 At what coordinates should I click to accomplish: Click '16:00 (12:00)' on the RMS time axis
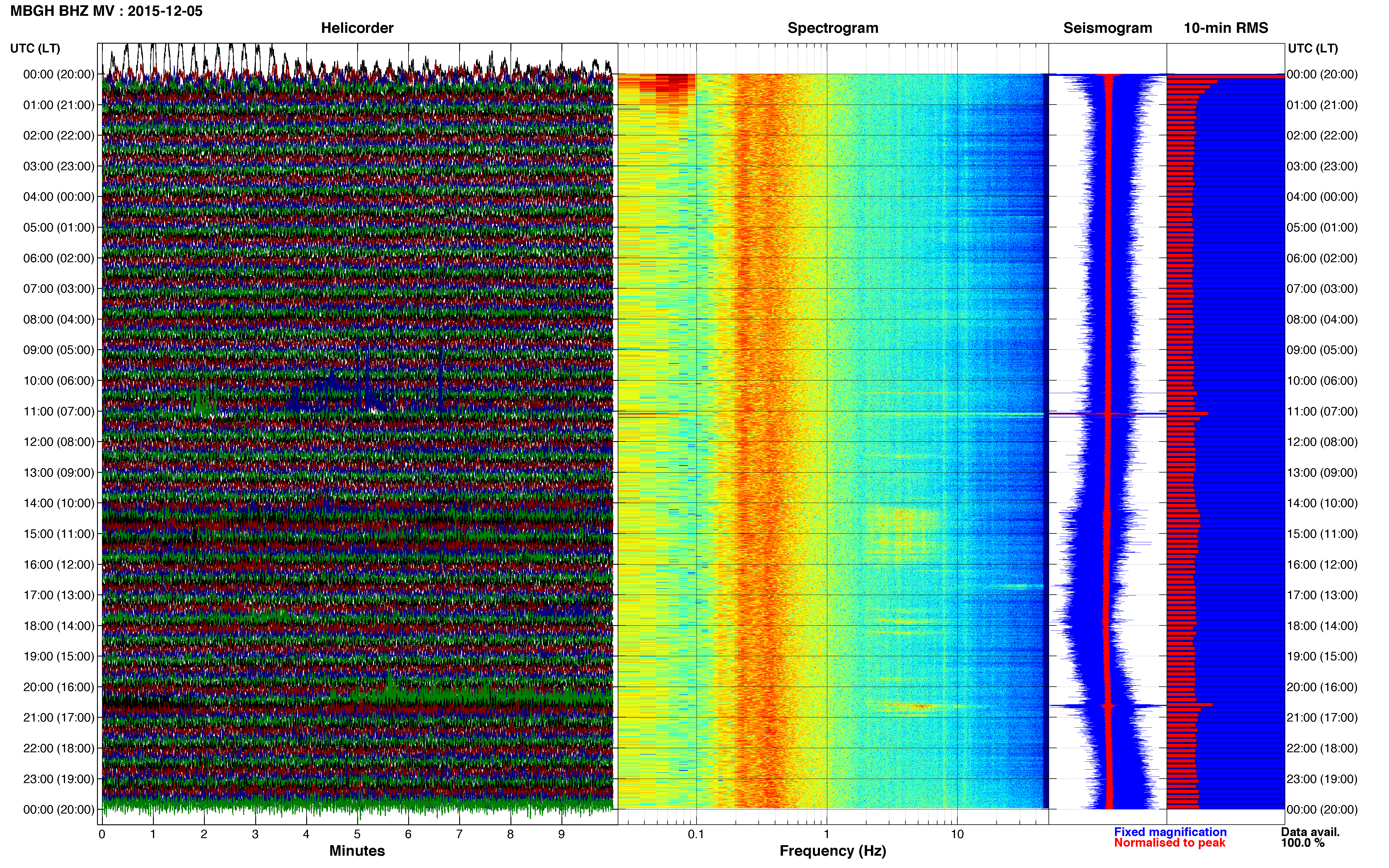click(1322, 565)
